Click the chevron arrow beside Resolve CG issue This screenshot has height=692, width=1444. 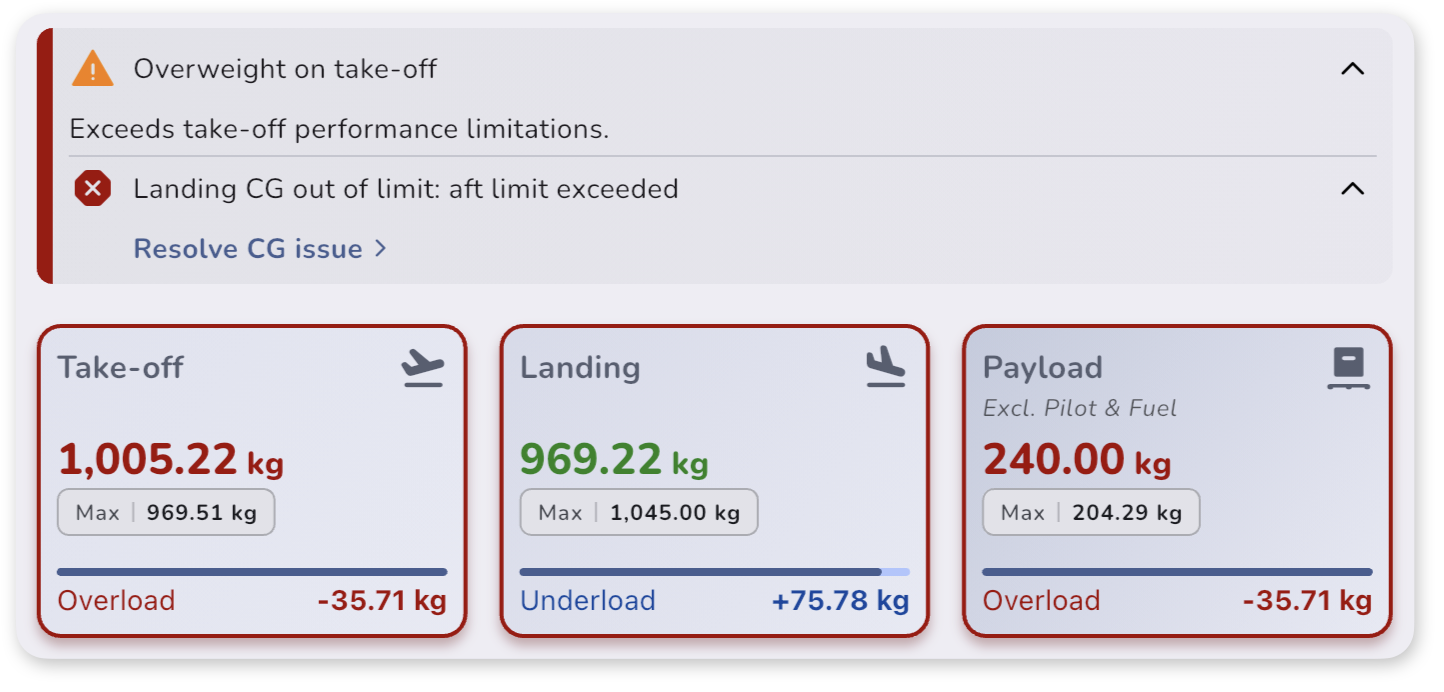(380, 248)
